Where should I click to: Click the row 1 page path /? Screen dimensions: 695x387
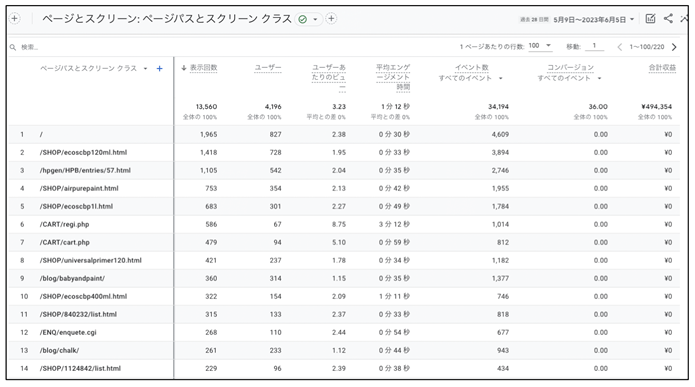click(41, 134)
